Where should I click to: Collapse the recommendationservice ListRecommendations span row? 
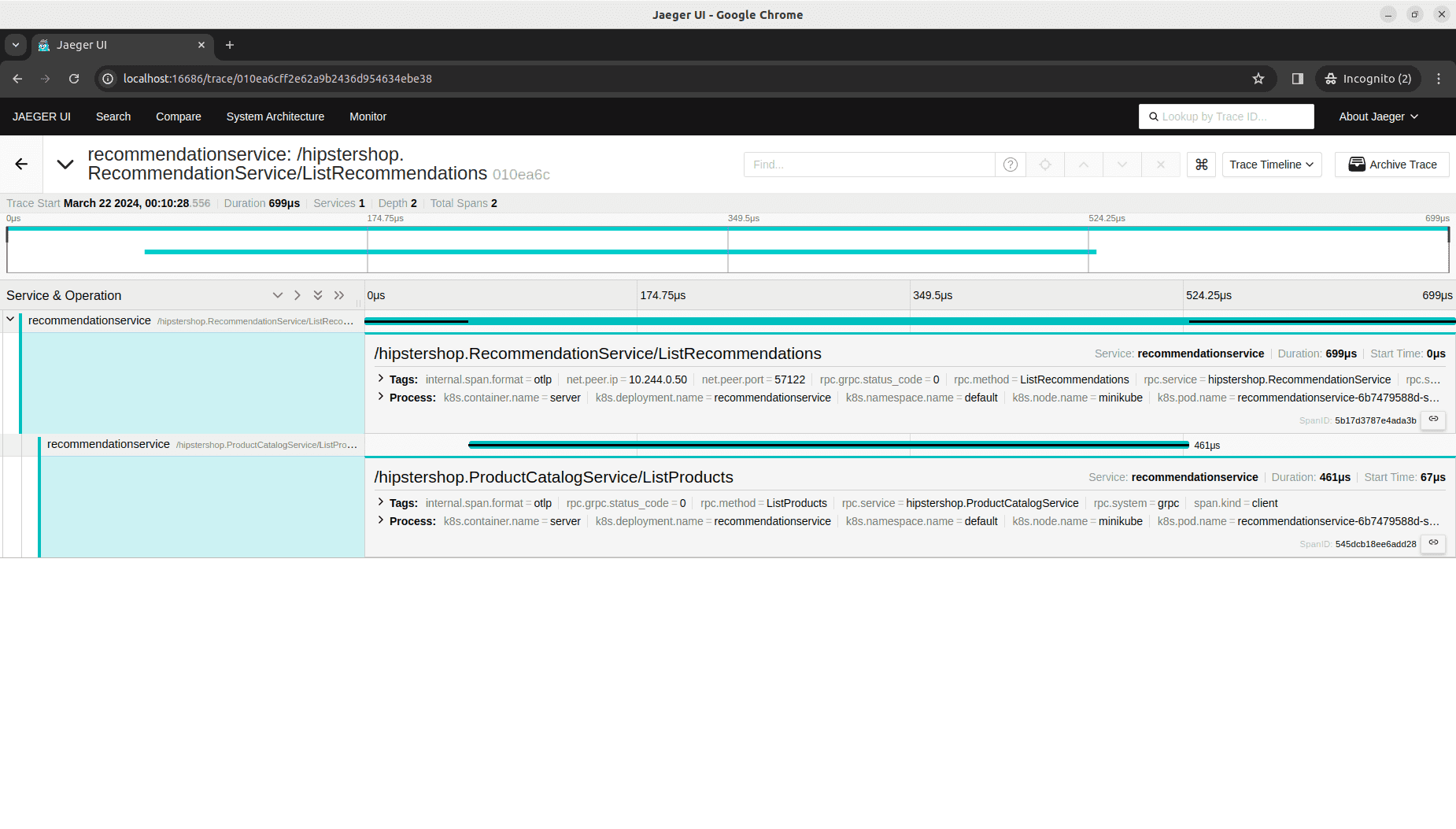10,320
